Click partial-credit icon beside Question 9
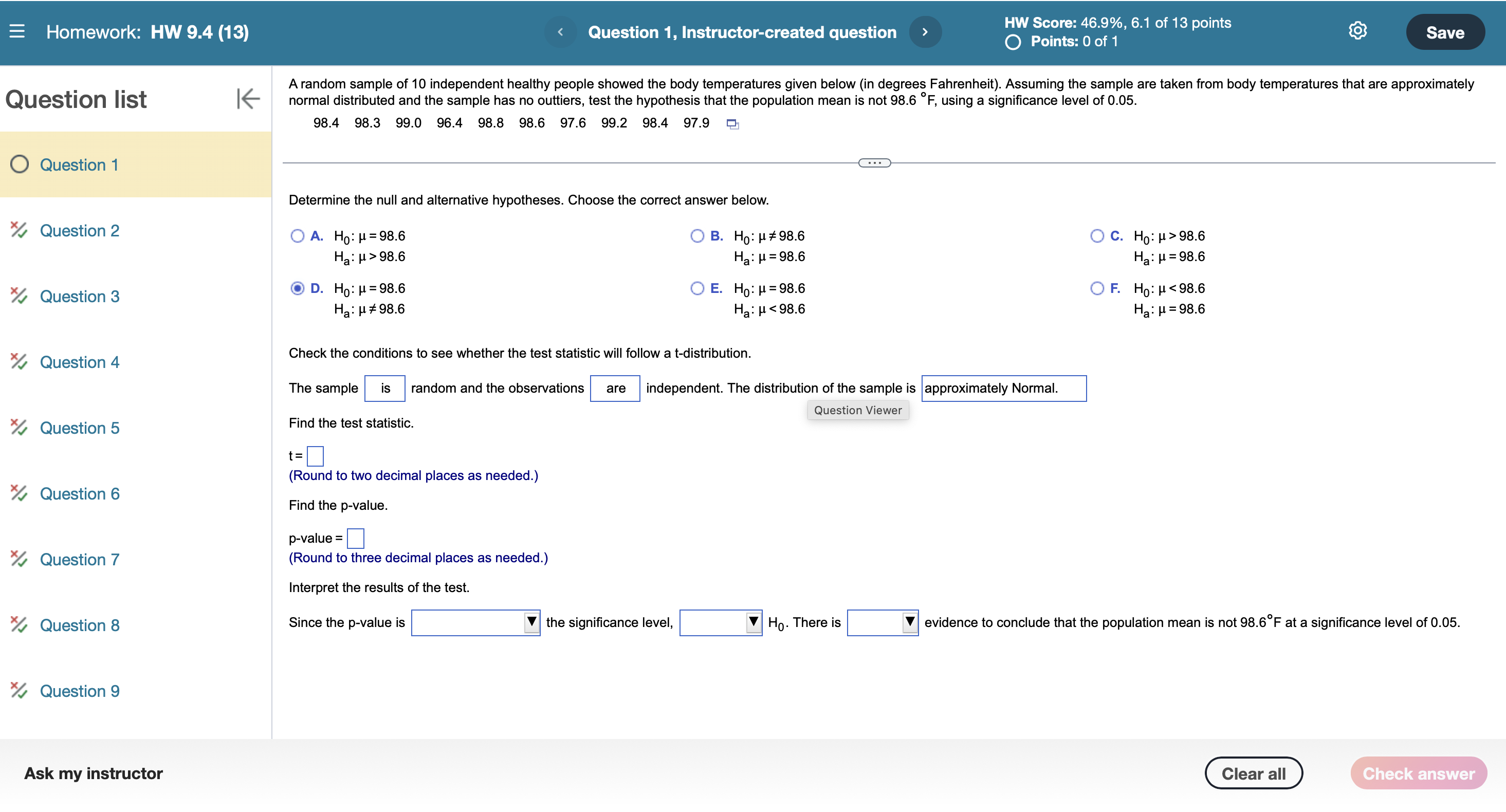The width and height of the screenshot is (1506, 812). 19,690
